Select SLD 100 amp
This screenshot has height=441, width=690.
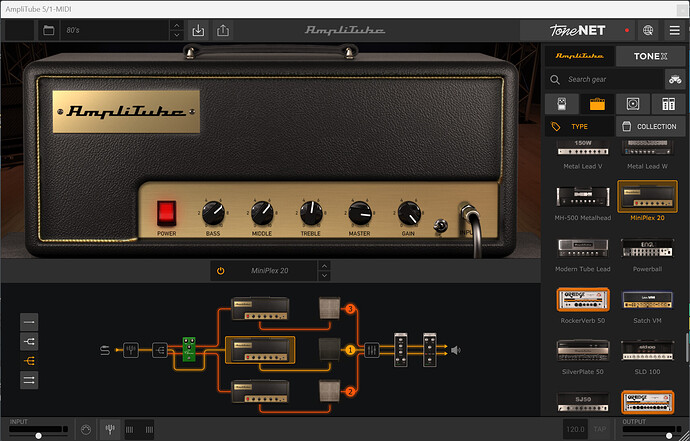click(647, 351)
